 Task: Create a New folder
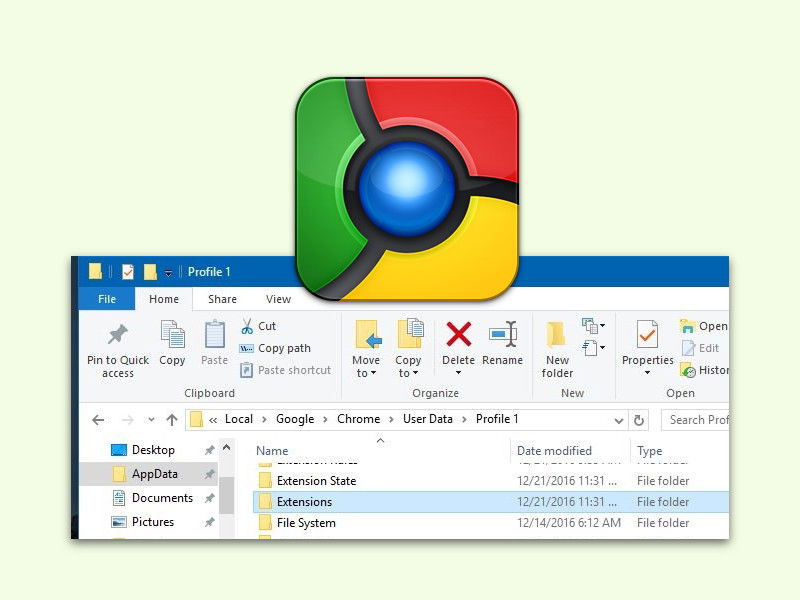557,349
